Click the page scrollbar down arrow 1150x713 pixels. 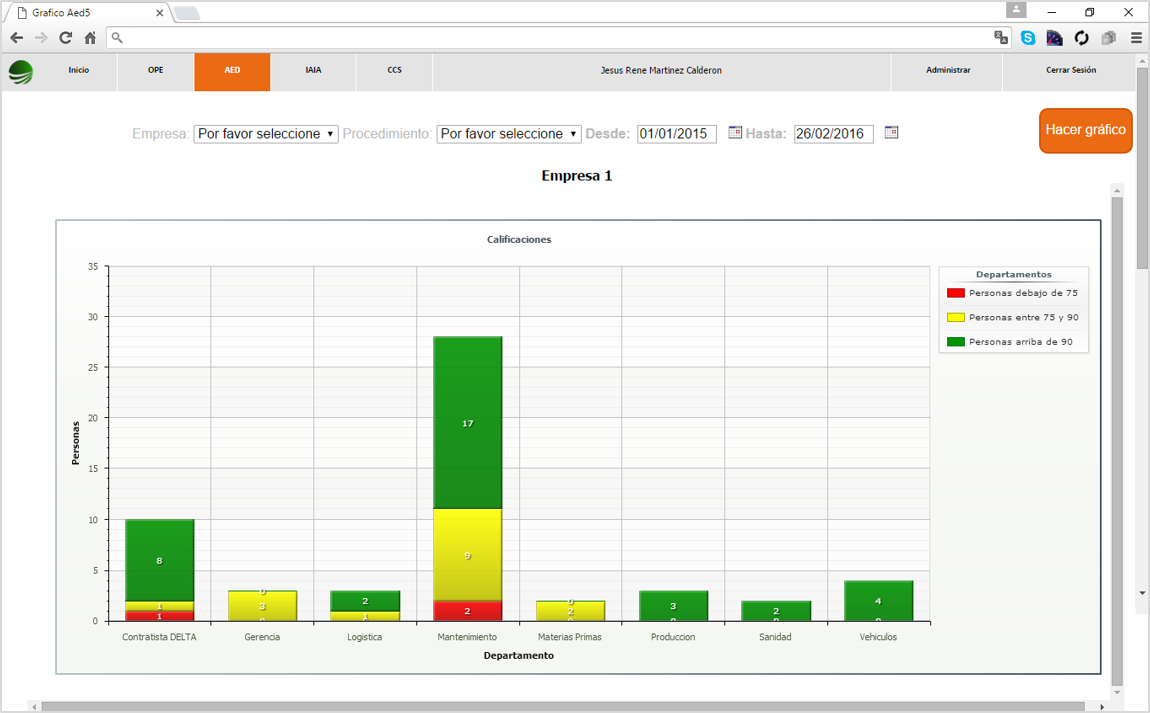coord(1143,593)
